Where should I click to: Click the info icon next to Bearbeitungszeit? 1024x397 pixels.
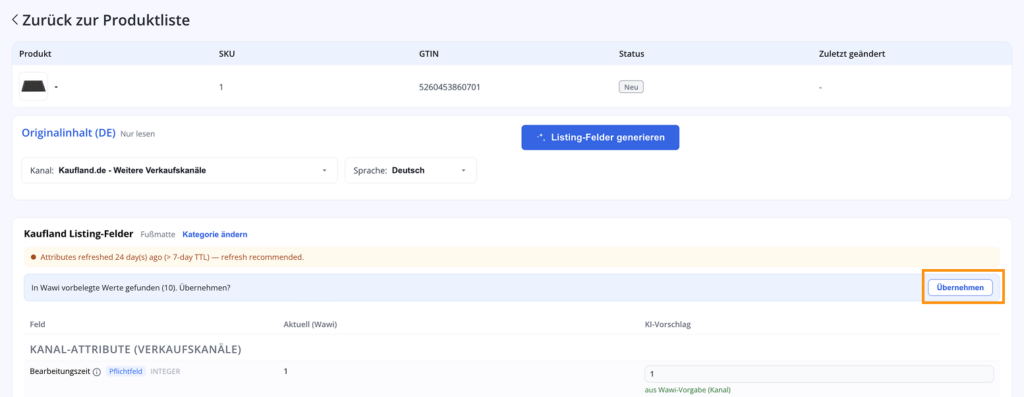pos(97,372)
